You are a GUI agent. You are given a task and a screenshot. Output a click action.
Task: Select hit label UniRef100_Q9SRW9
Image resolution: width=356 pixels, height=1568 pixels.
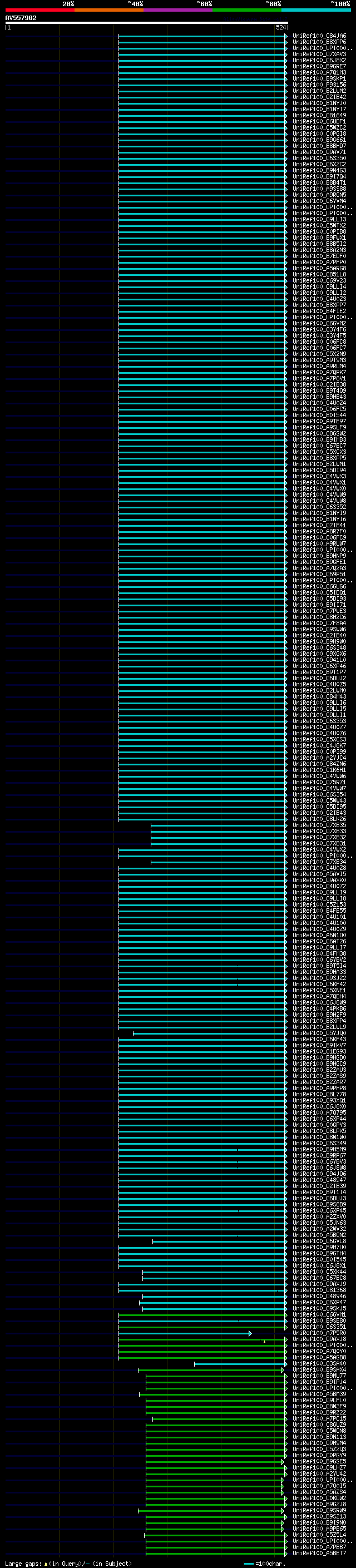[x=319, y=1510]
